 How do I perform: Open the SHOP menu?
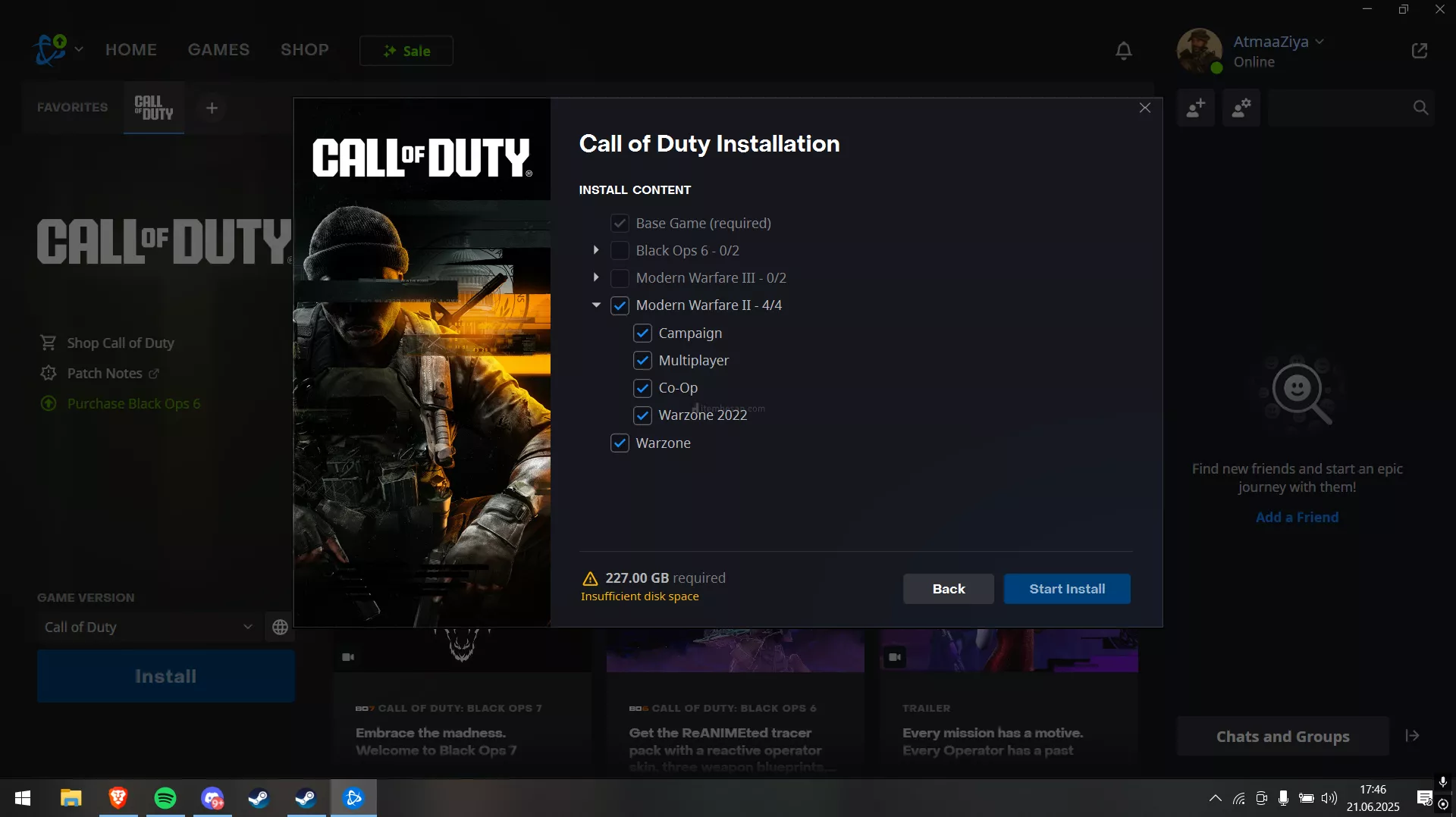point(304,50)
